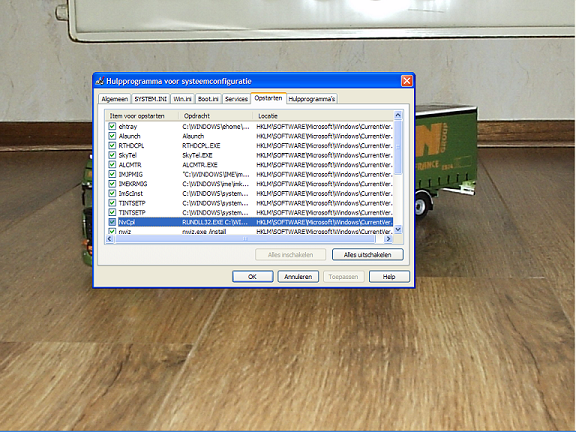Uncheck the IMJPMIG startup item

(x=112, y=174)
